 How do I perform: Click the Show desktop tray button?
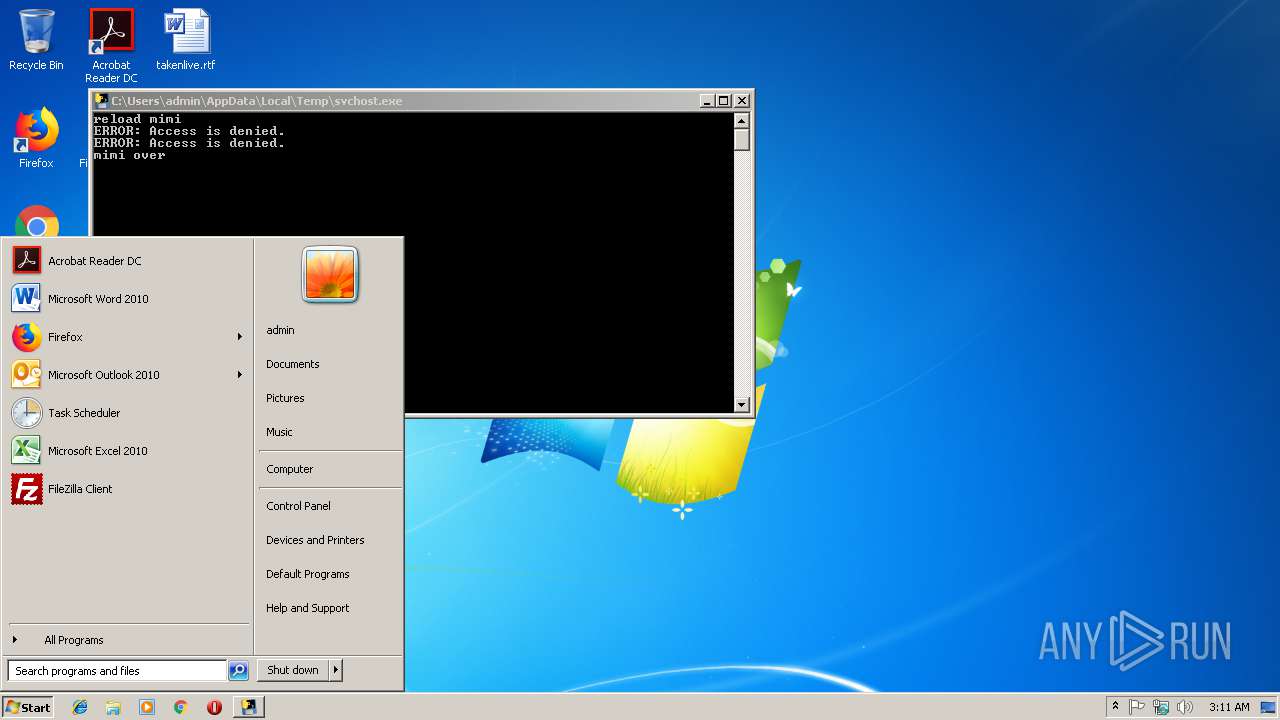pyautogui.click(x=1269, y=707)
